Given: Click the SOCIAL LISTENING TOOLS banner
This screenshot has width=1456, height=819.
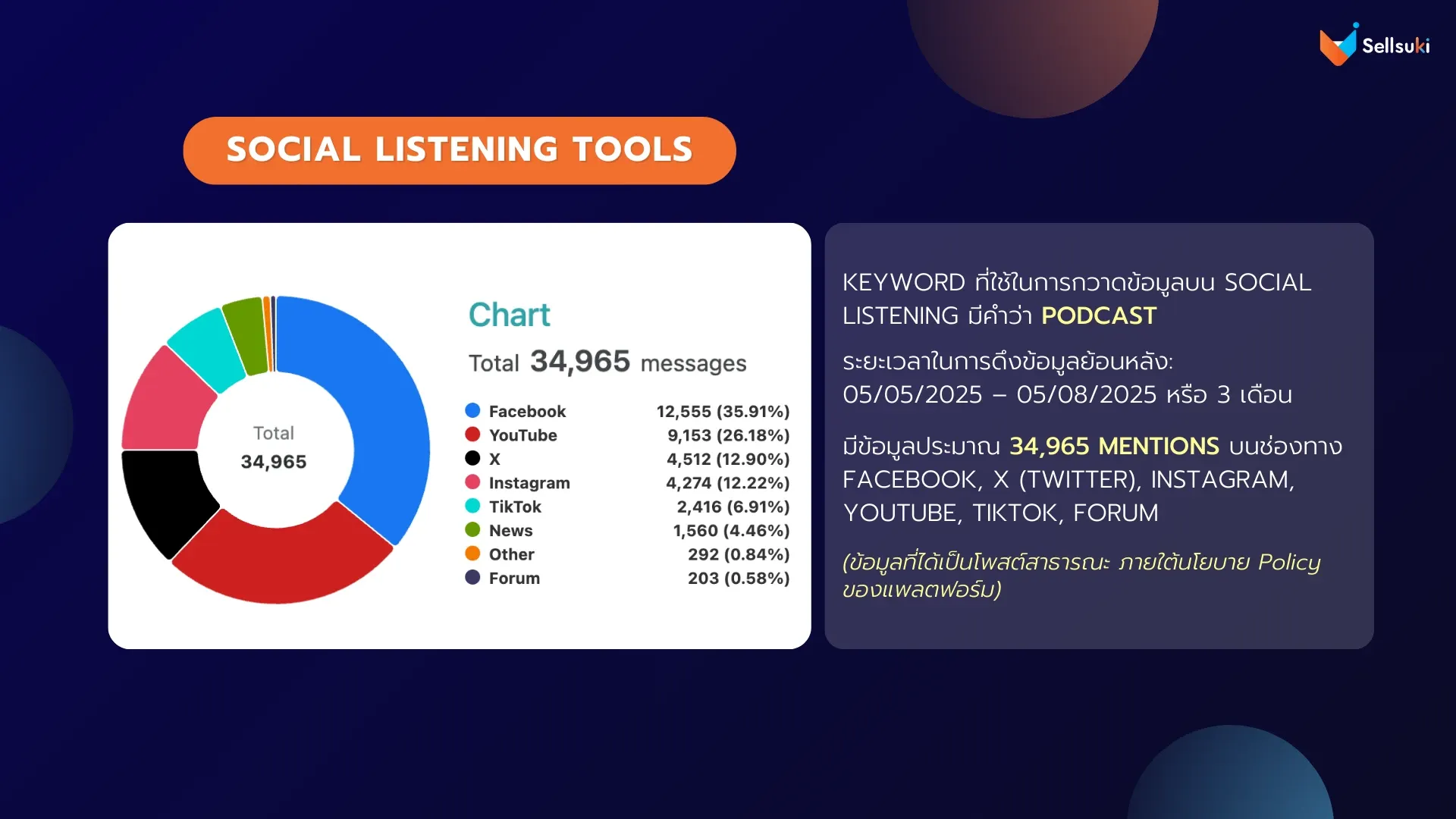Looking at the screenshot, I should [x=460, y=150].
